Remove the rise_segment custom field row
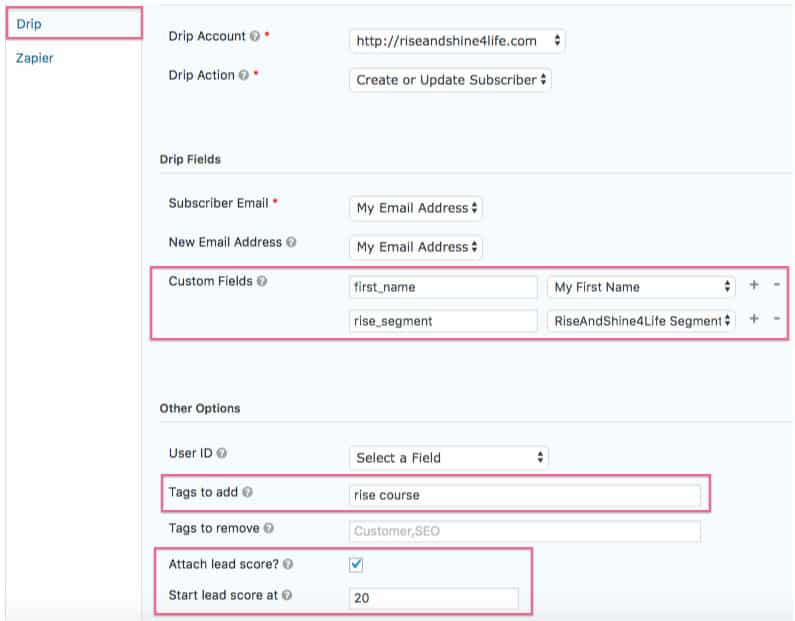795x621 pixels. (x=777, y=320)
